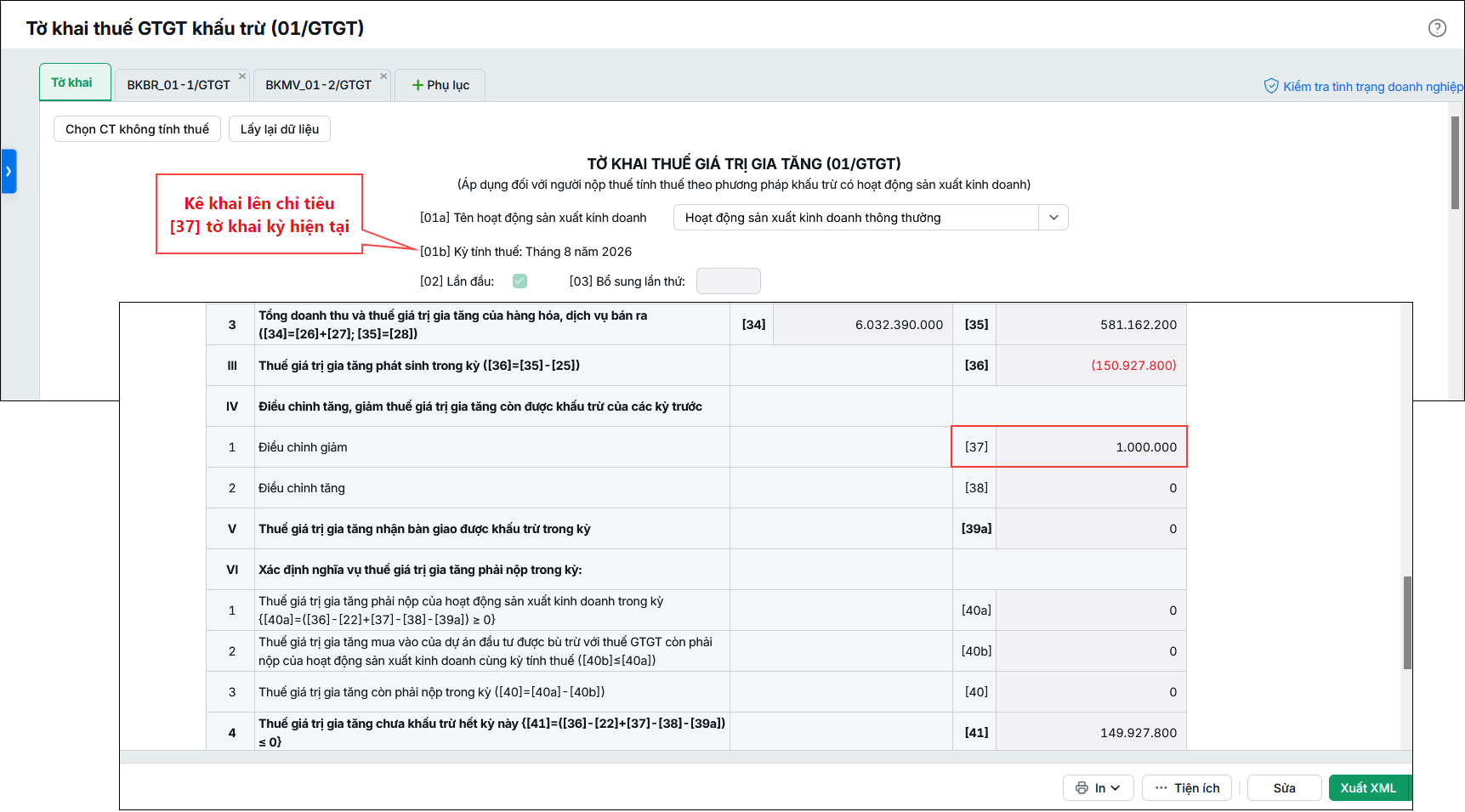Viewport: 1465px width, 812px height.
Task: Click the [38] Điều chỉnh tăng value field
Action: 1091,488
